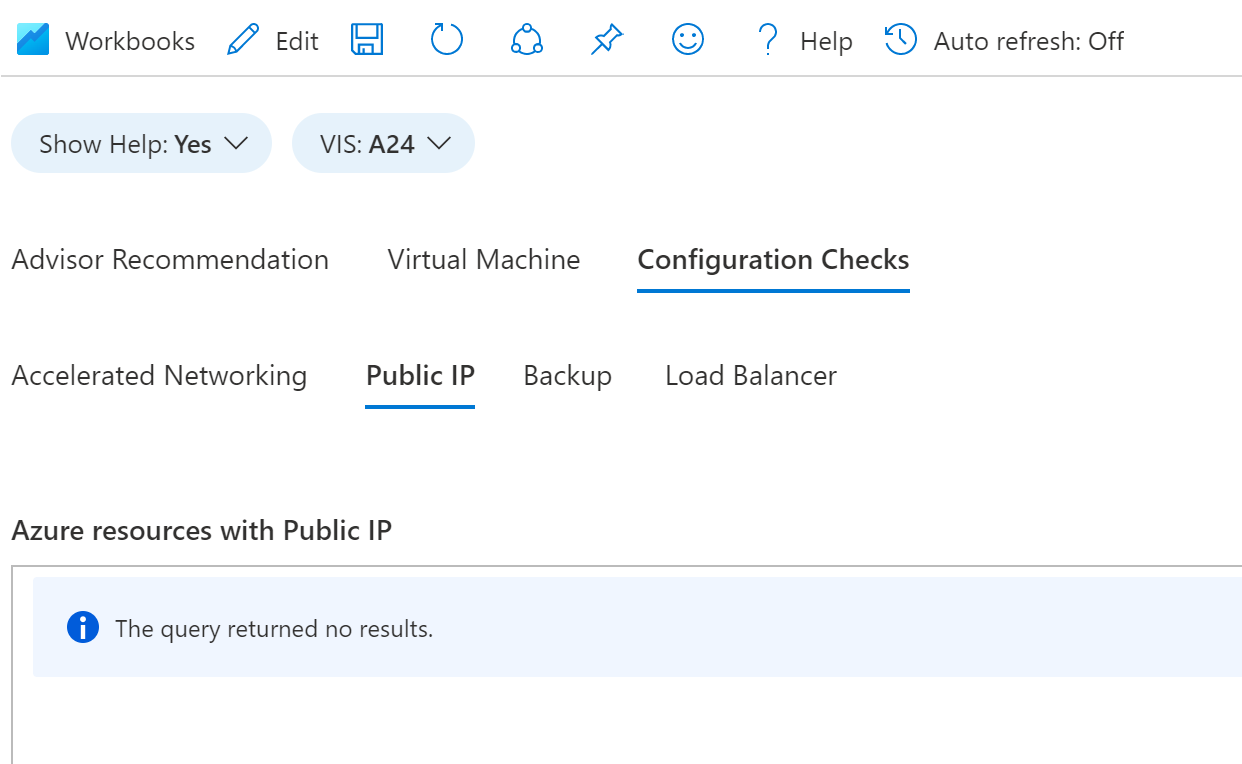The height and width of the screenshot is (764, 1242).
Task: Click the Auto refresh clock icon
Action: pos(901,40)
